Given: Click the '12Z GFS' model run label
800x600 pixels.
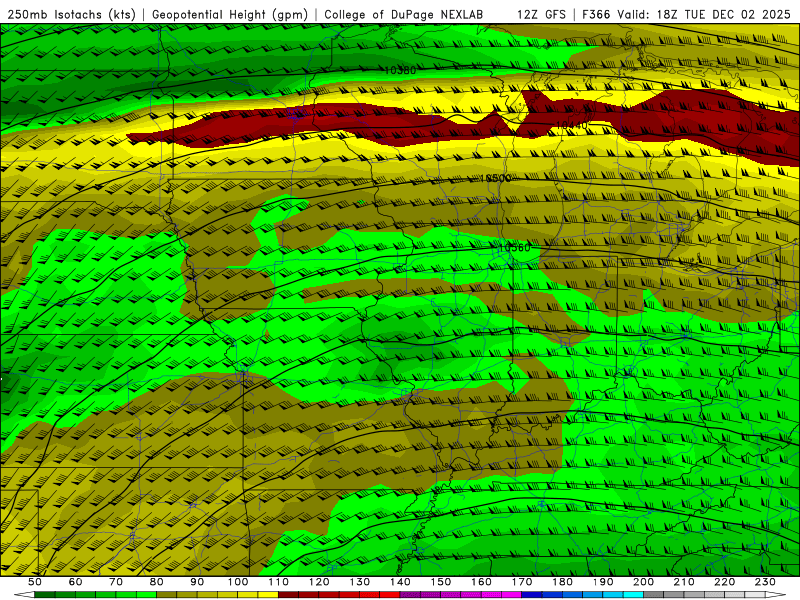Looking at the screenshot, I should pyautogui.click(x=541, y=14).
